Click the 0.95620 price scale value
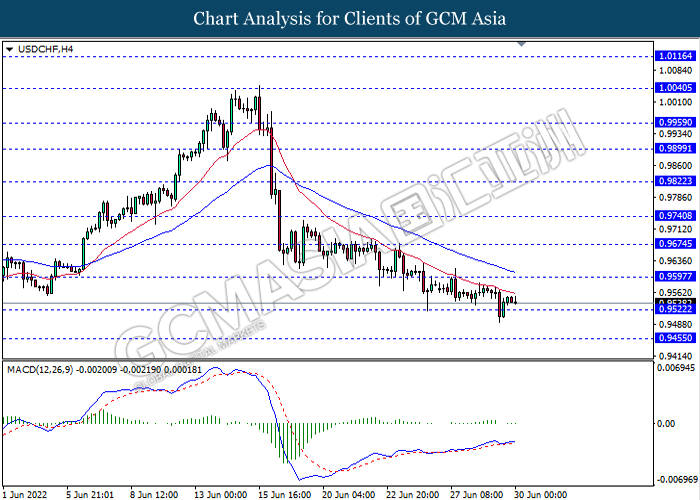Image resolution: width=700 pixels, height=500 pixels. coord(675,292)
